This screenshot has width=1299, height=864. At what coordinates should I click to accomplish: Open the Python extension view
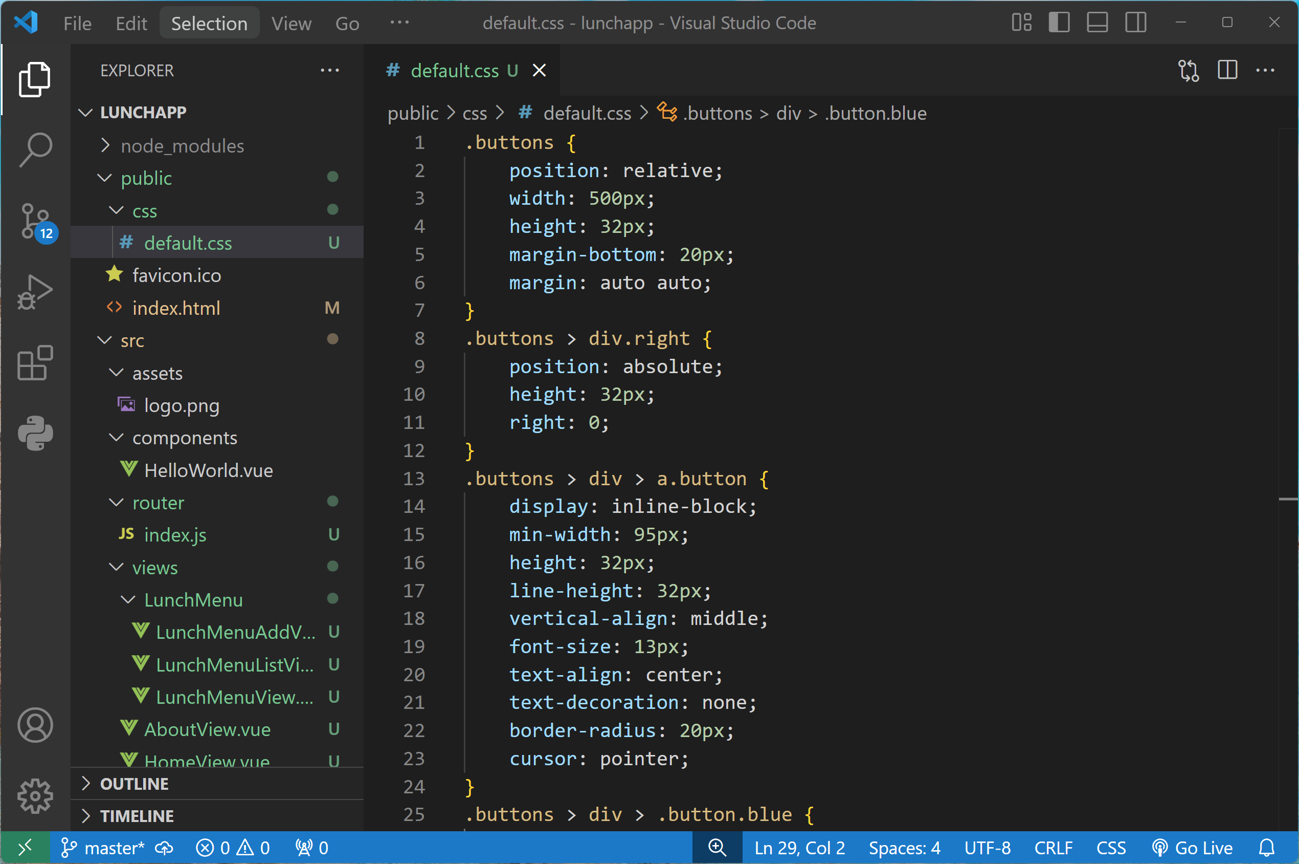[x=35, y=434]
